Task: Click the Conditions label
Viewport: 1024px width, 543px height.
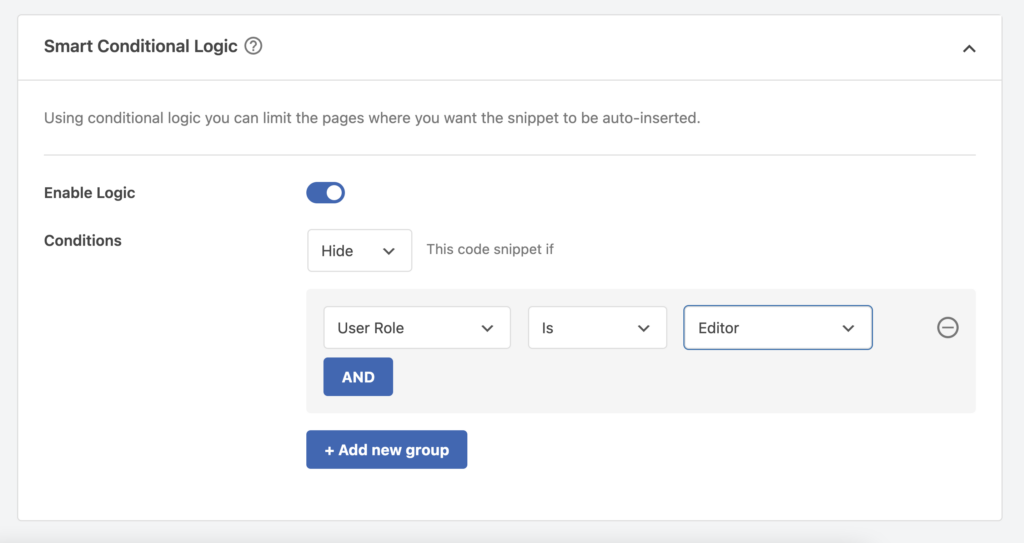Action: pyautogui.click(x=82, y=240)
